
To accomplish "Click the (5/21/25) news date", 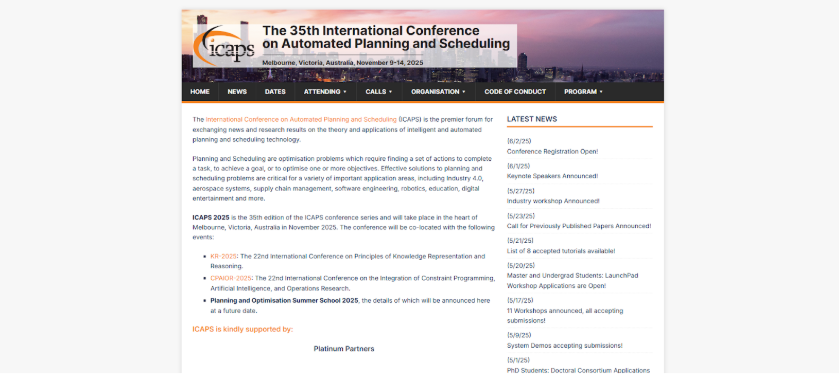I will click(x=520, y=241).
